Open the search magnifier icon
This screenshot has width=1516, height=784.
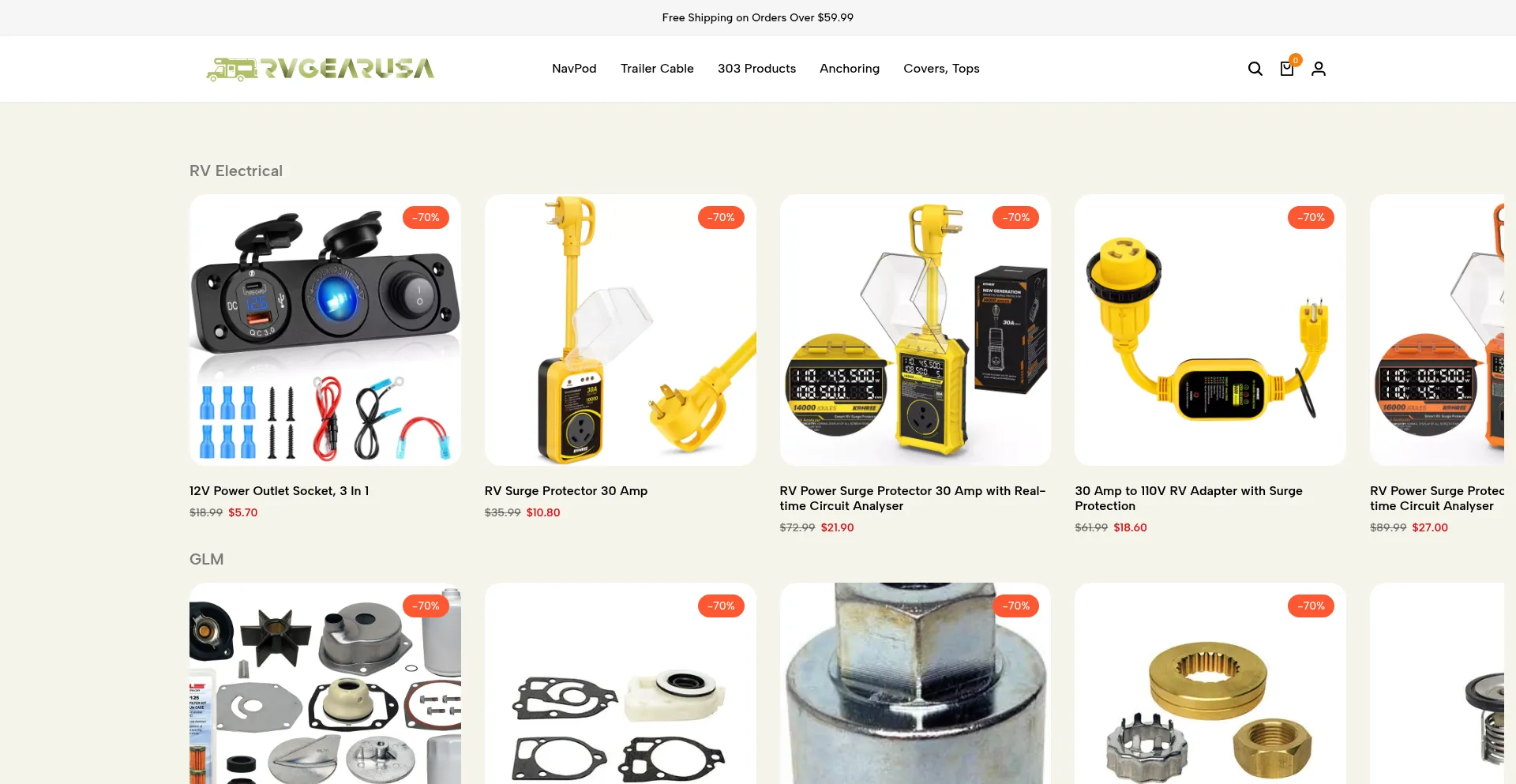(x=1255, y=69)
